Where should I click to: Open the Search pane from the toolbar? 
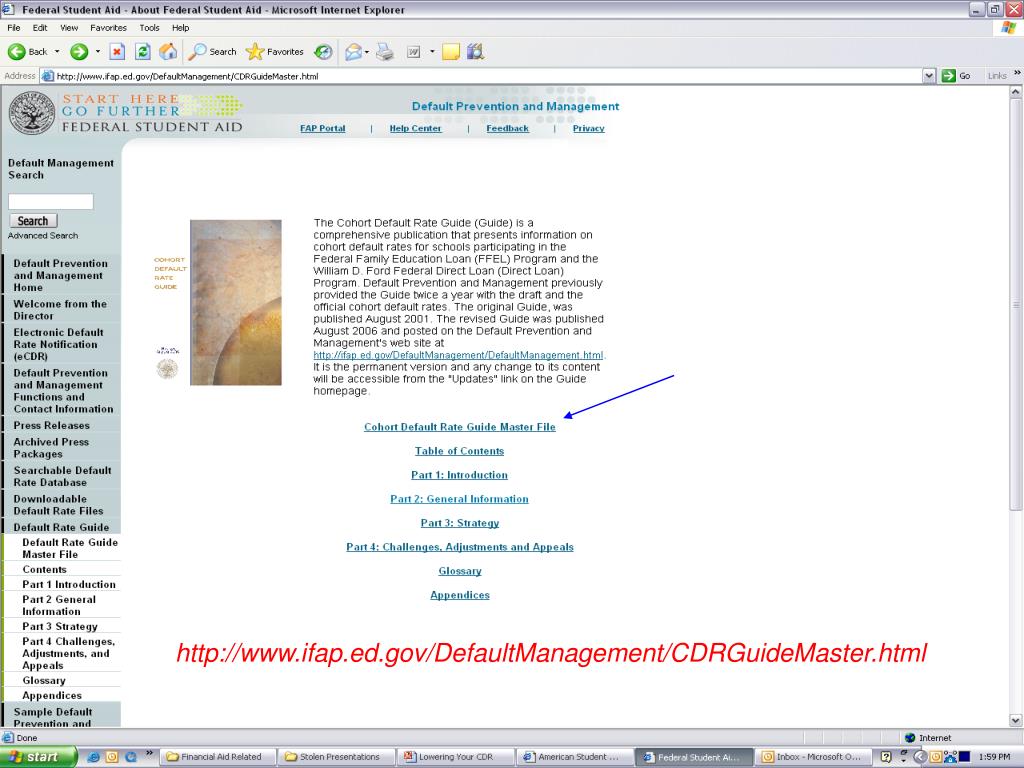pyautogui.click(x=212, y=52)
